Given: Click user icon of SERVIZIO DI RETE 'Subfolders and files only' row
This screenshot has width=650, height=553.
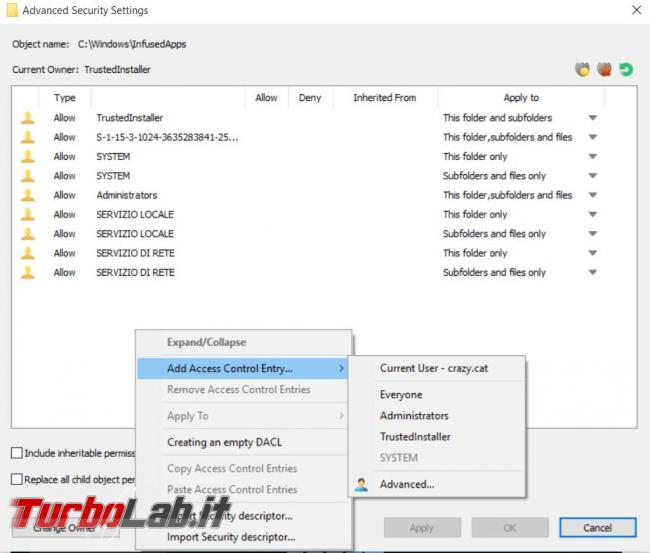Looking at the screenshot, I should point(28,273).
